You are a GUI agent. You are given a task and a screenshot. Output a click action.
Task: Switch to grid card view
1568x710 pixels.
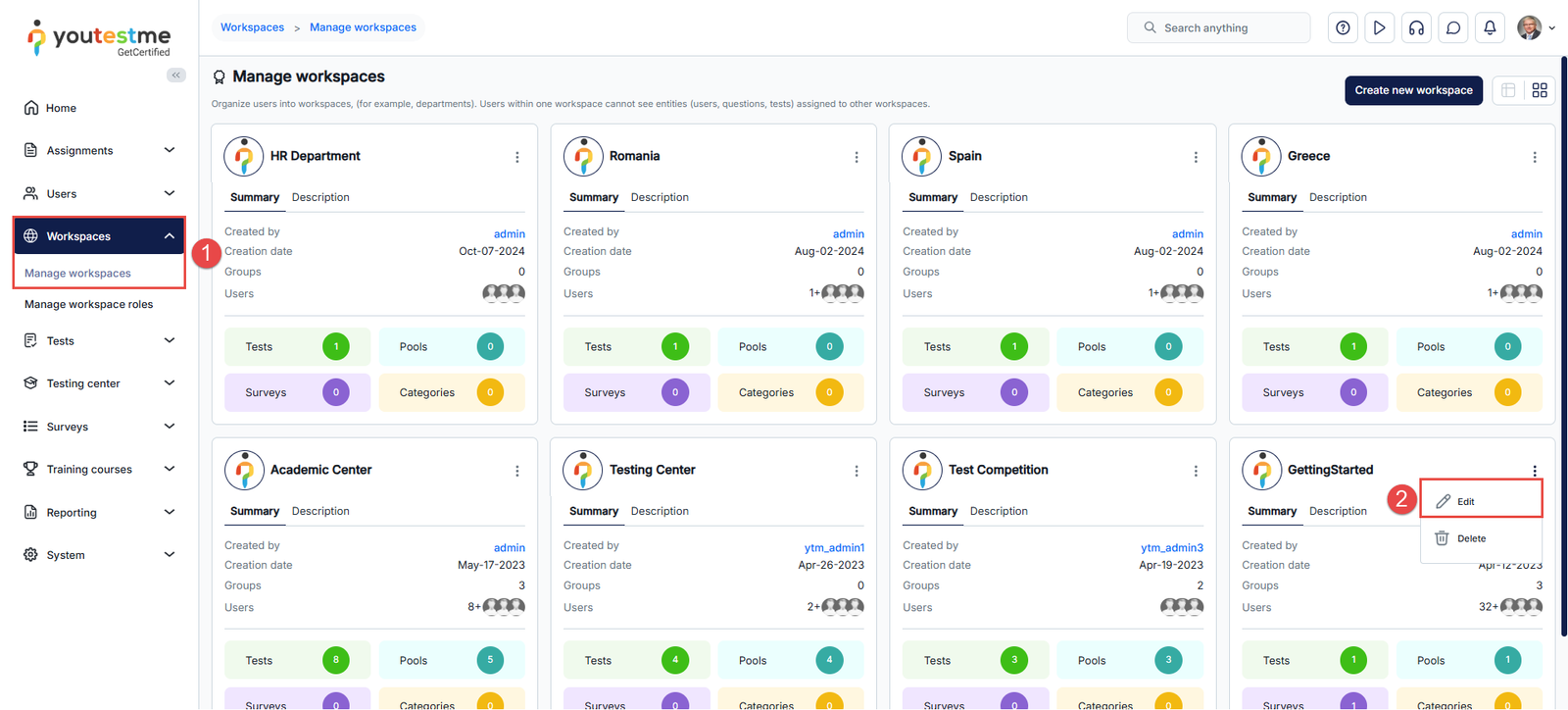point(1540,90)
